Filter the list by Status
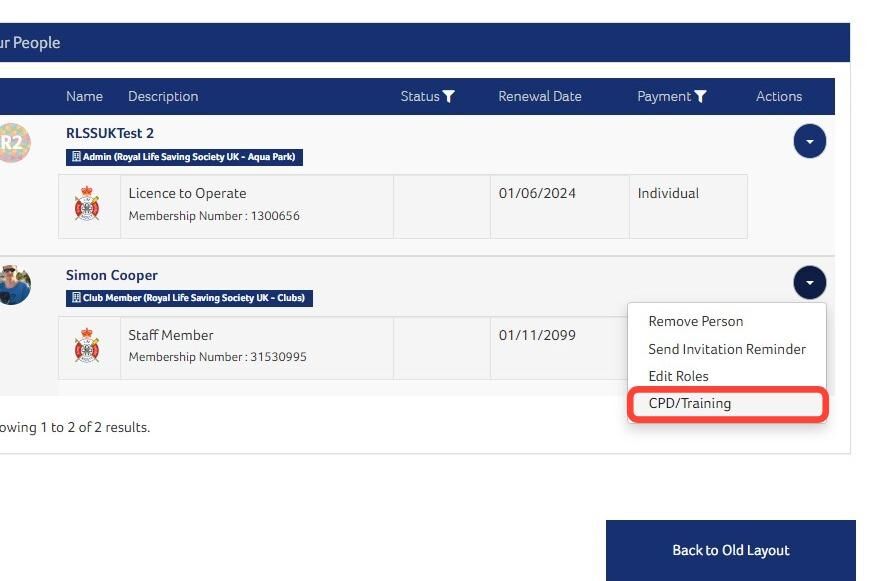Image resolution: width=876 pixels, height=581 pixels. pyautogui.click(x=448, y=97)
